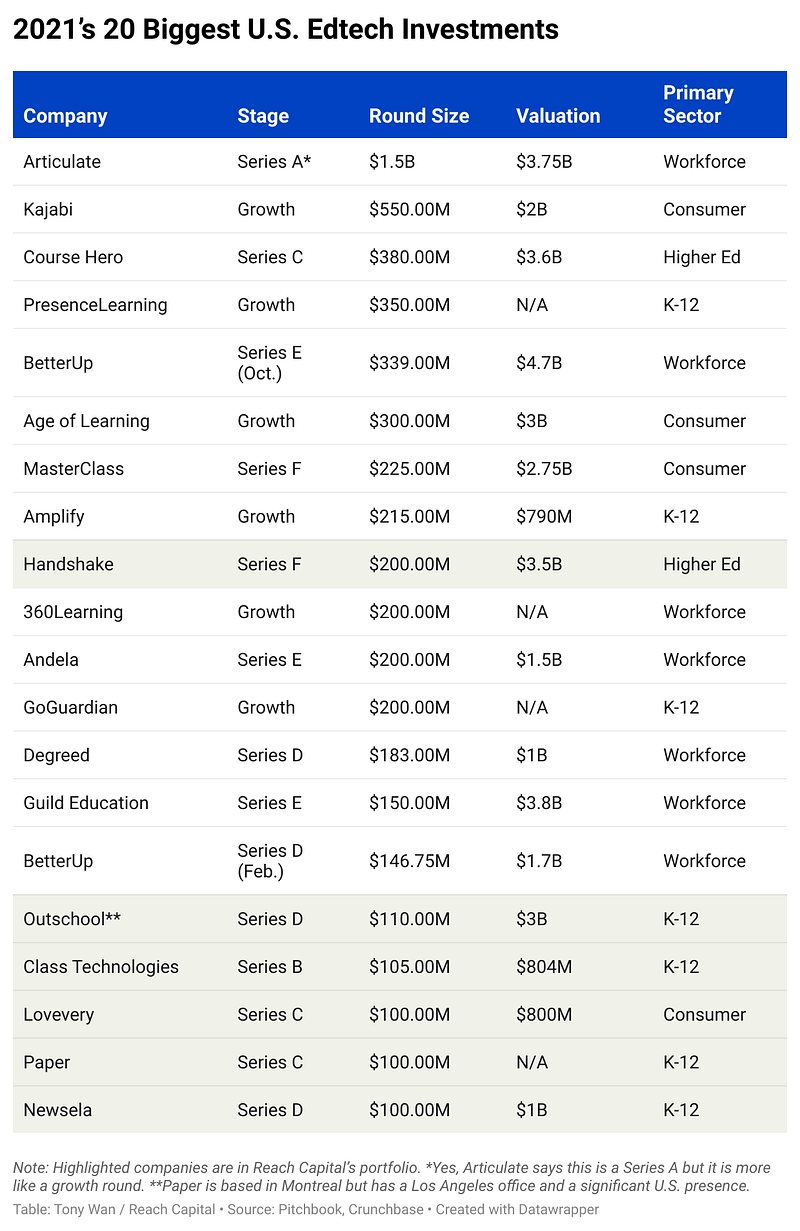The width and height of the screenshot is (800, 1231).
Task: Sort by the Round Size column header
Action: pos(418,116)
